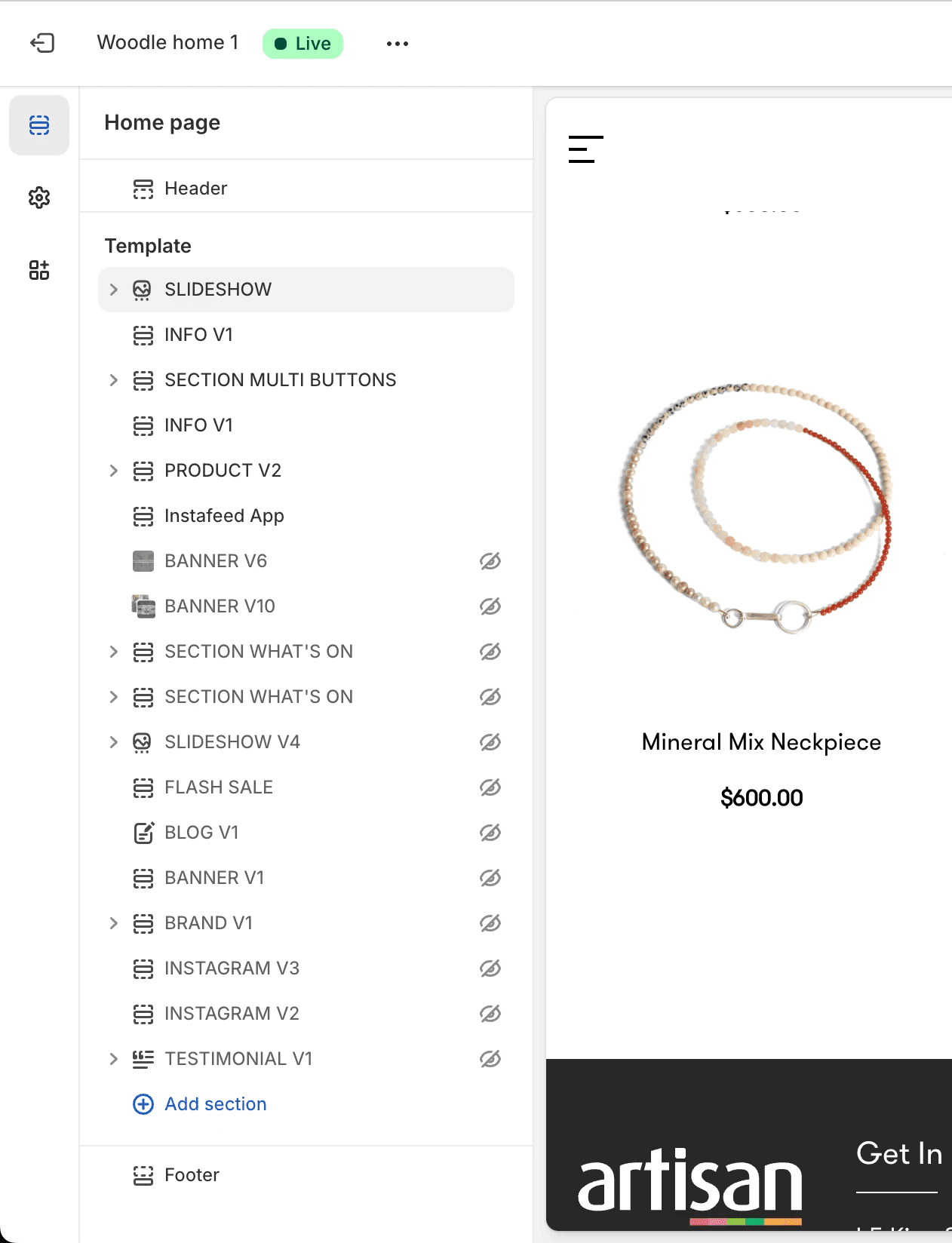Click the Live status badge
The image size is (952, 1243).
tap(303, 44)
